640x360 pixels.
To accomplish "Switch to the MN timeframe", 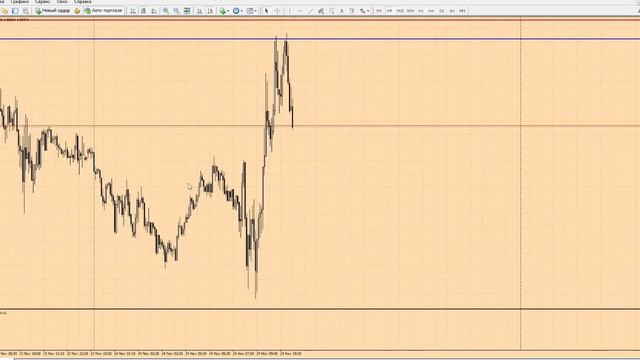I will point(462,11).
